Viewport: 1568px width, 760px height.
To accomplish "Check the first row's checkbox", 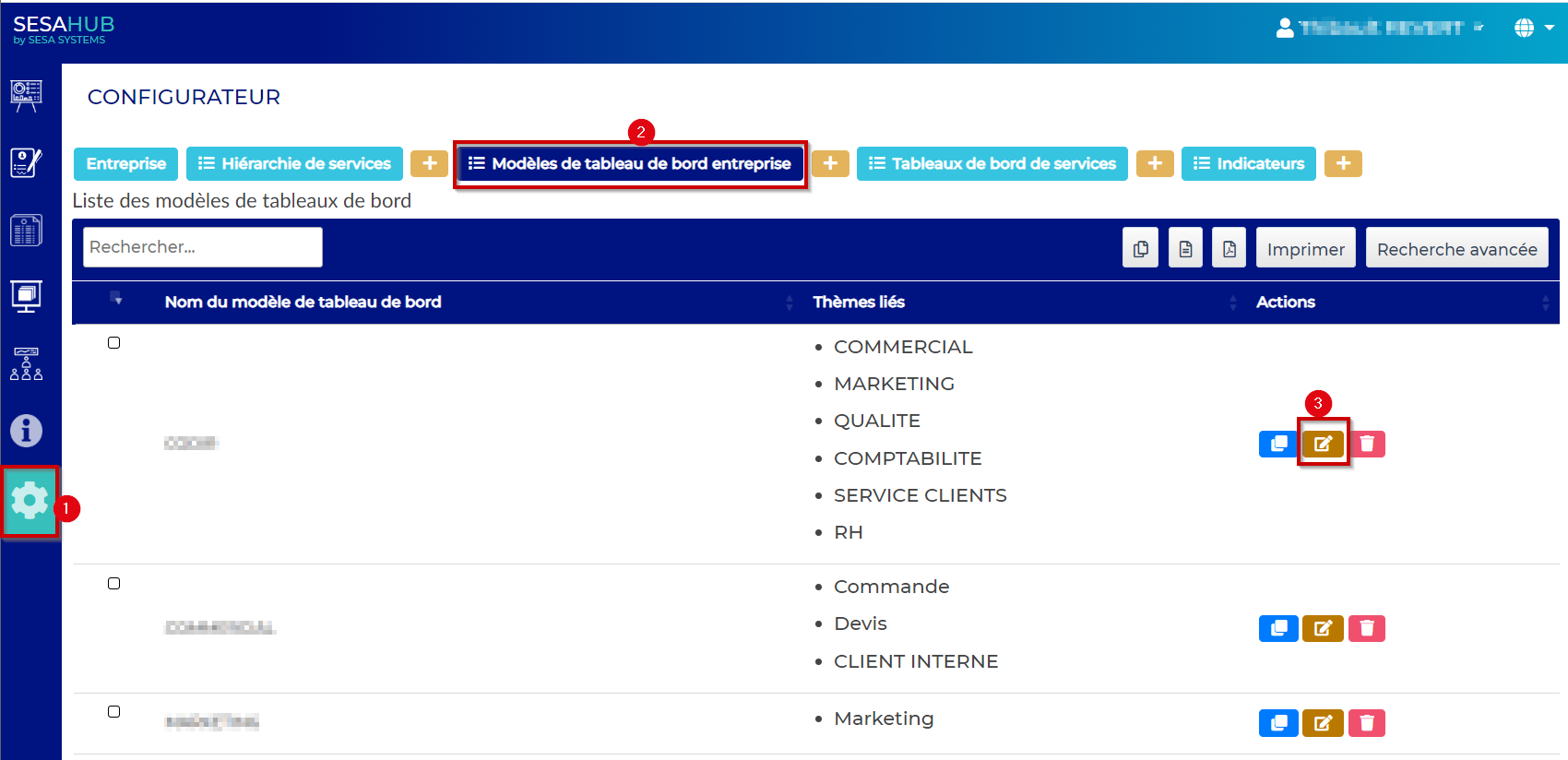I will [x=114, y=343].
